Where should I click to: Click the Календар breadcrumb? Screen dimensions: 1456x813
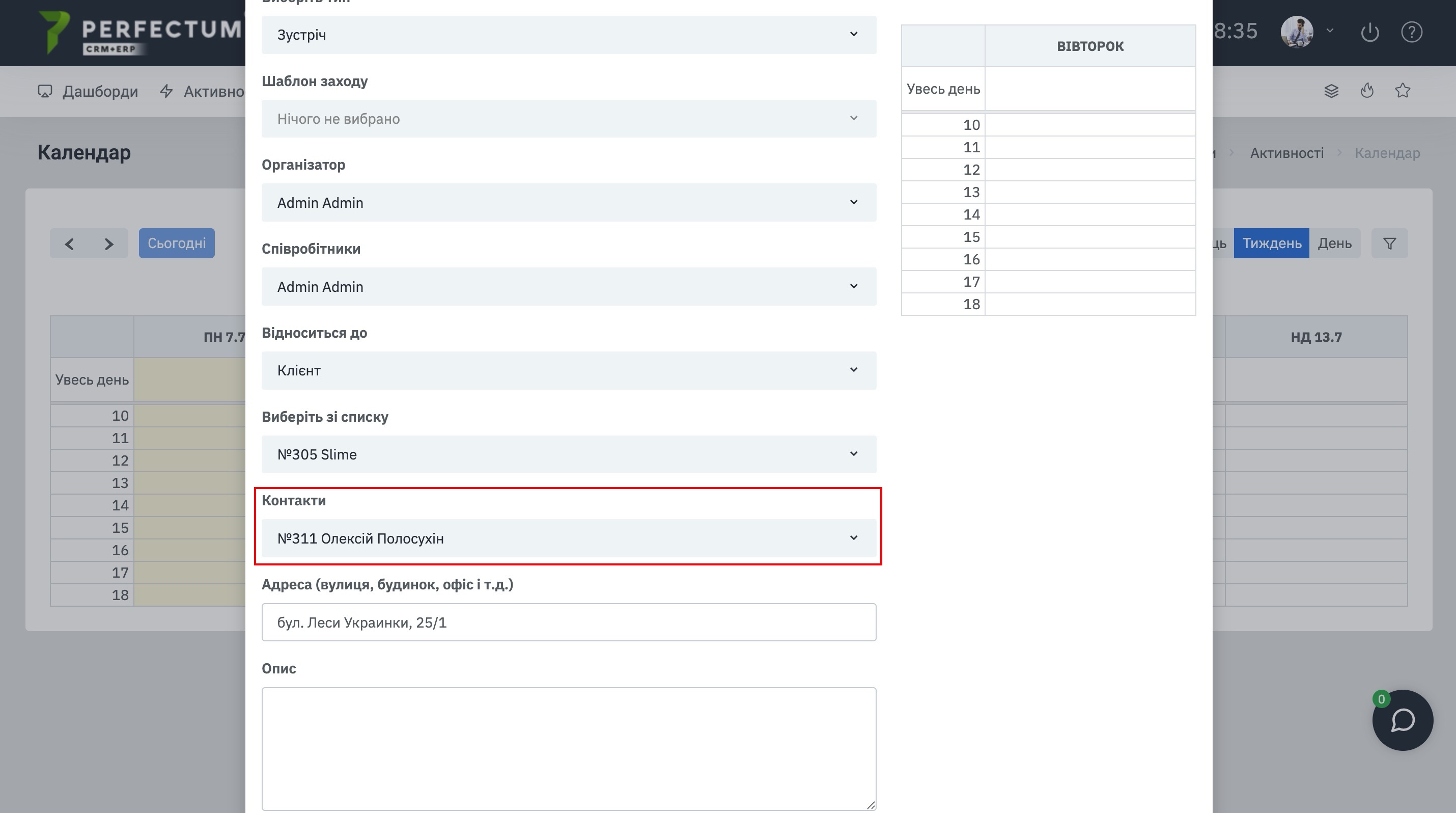click(x=1387, y=153)
